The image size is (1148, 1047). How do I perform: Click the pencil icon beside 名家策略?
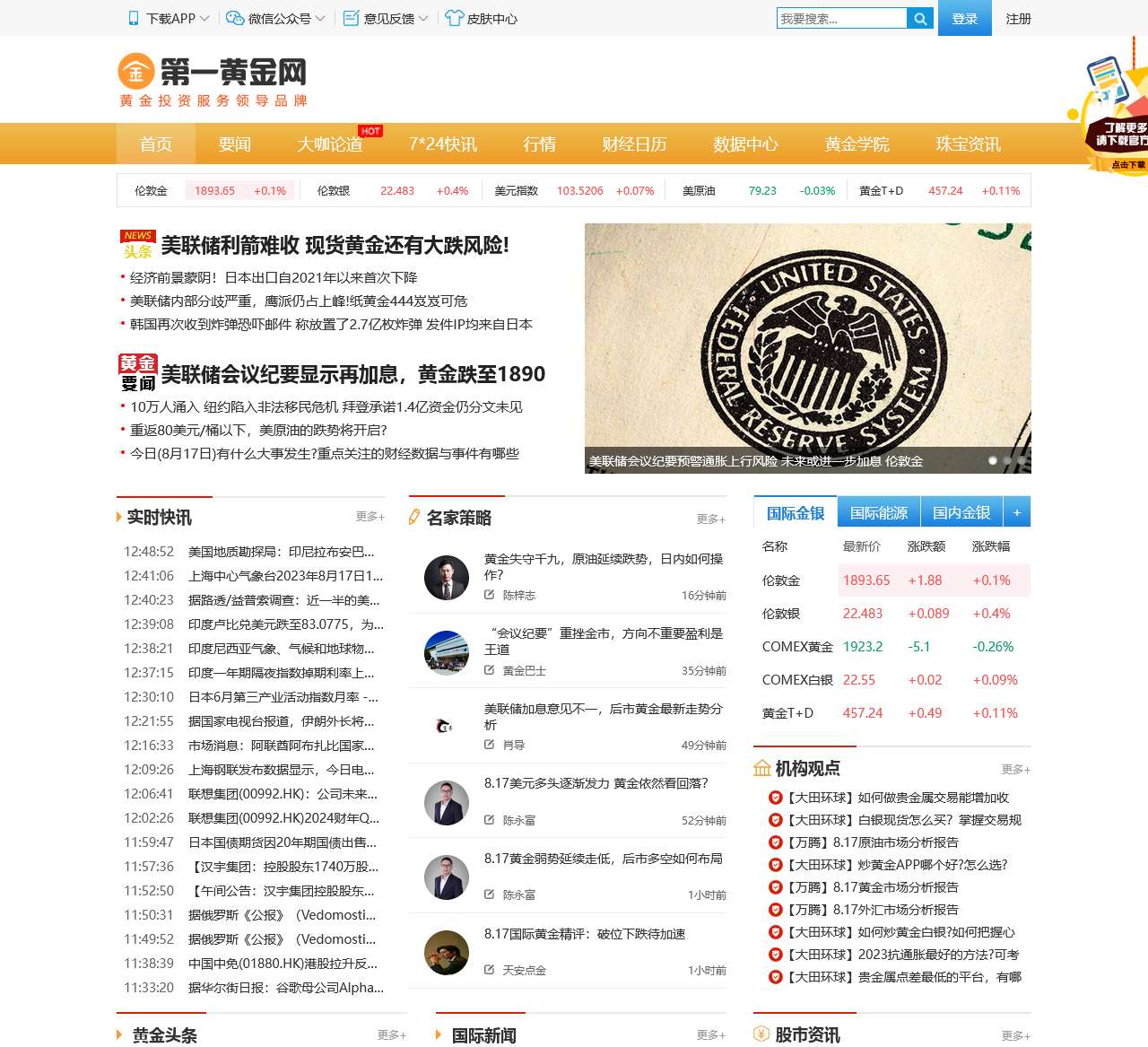[413, 517]
